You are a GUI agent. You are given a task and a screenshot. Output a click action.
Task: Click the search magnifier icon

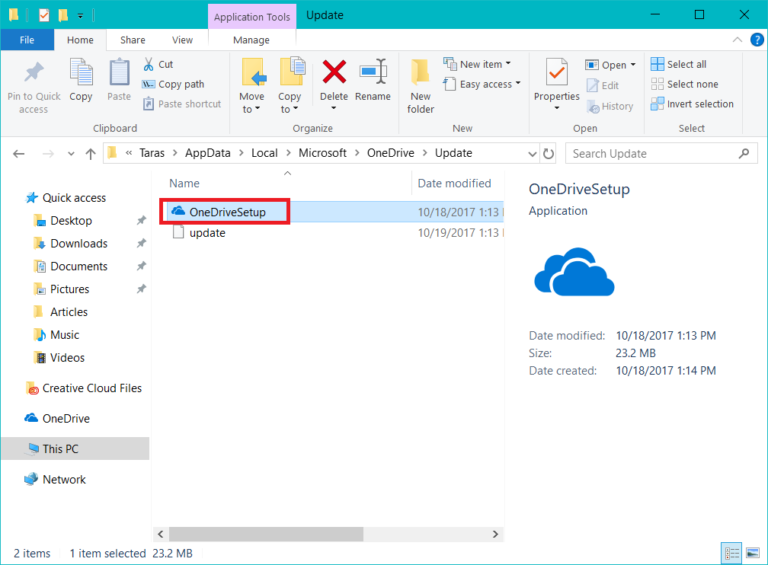(x=744, y=154)
